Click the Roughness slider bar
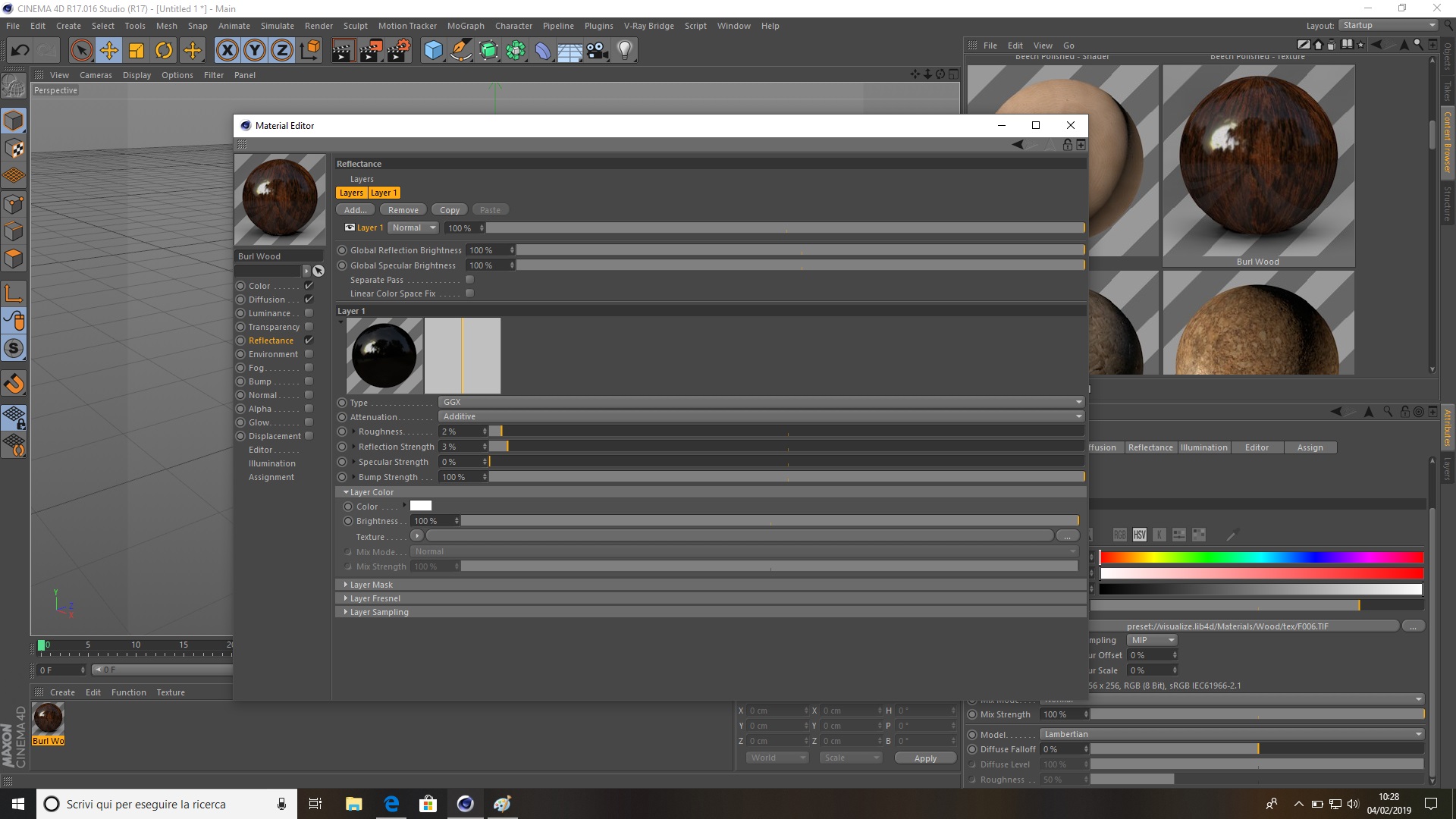The height and width of the screenshot is (819, 1456). tap(786, 431)
